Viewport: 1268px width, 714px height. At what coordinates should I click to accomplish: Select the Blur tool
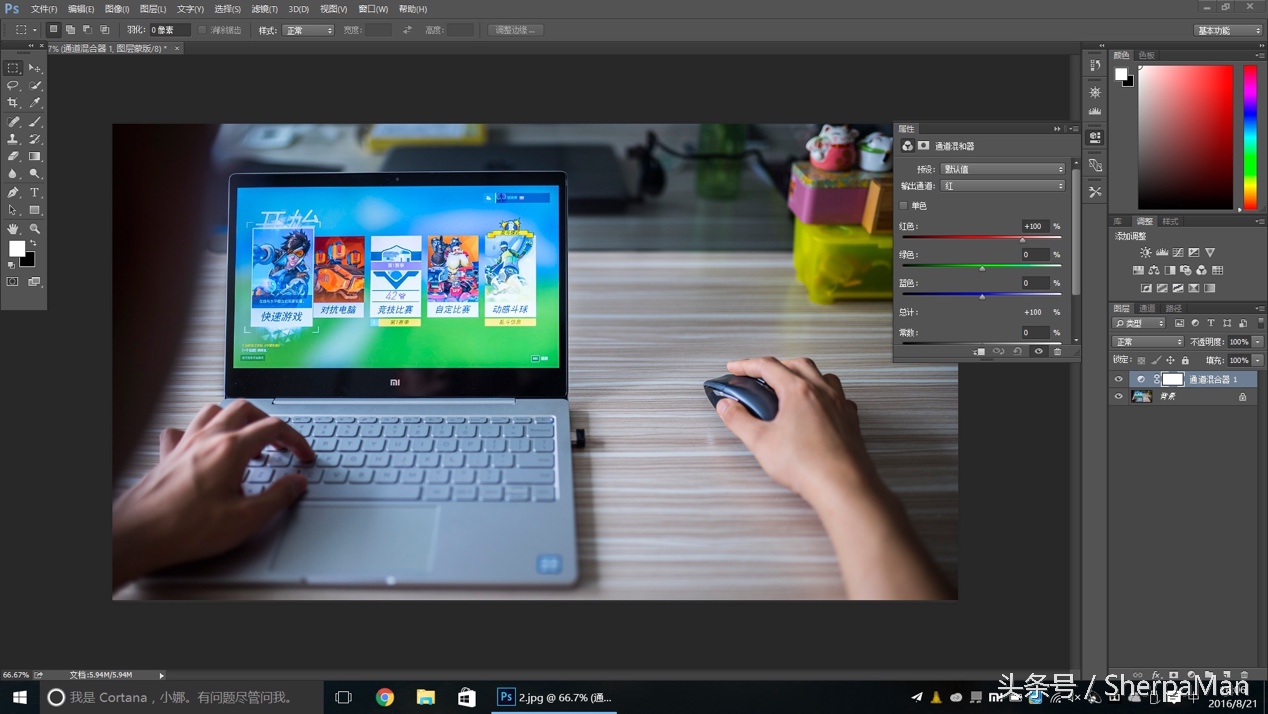pyautogui.click(x=13, y=174)
